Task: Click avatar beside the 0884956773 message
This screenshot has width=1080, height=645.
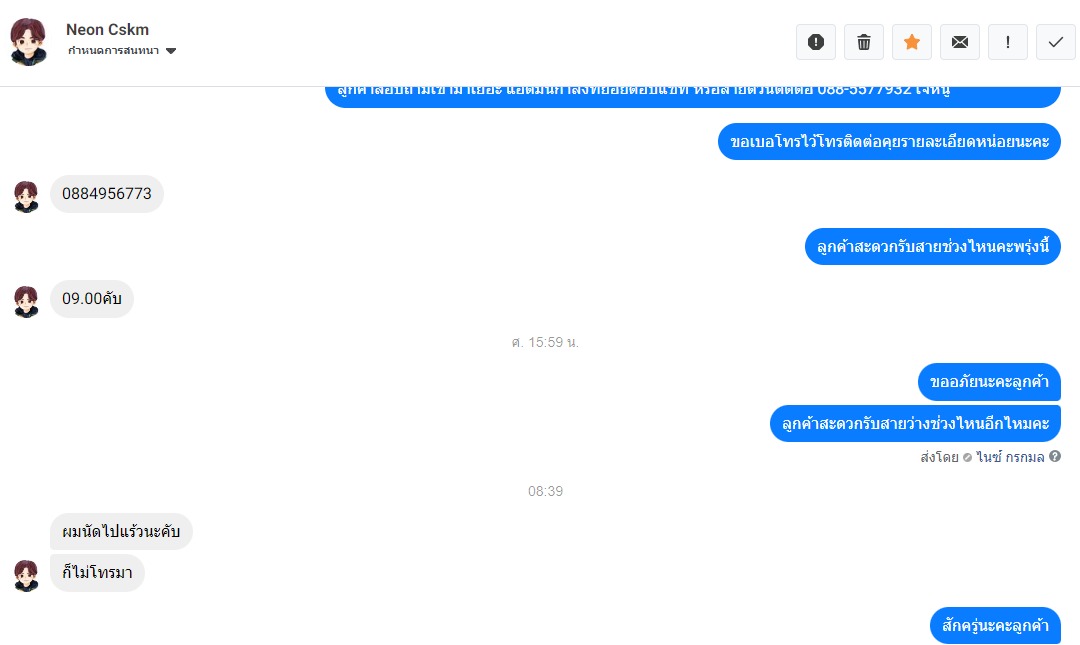Action: pos(26,197)
